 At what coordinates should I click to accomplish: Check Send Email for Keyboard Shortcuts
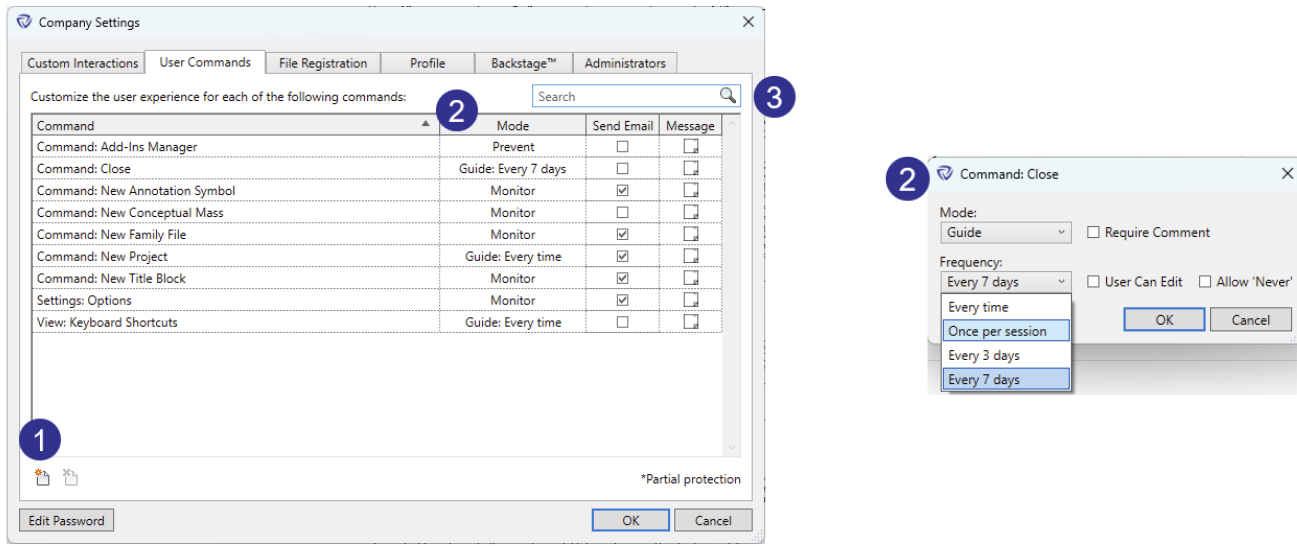[x=622, y=323]
